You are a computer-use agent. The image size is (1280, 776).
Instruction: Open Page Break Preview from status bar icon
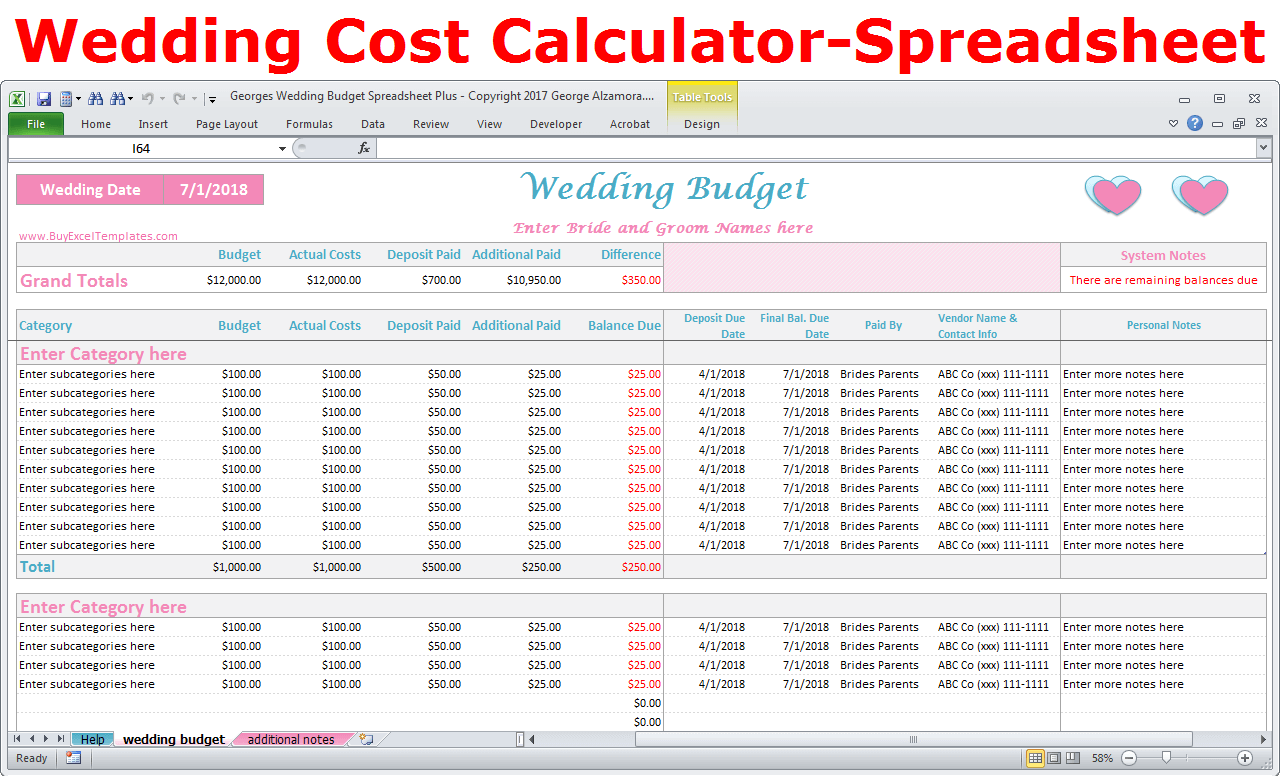coord(1070,757)
